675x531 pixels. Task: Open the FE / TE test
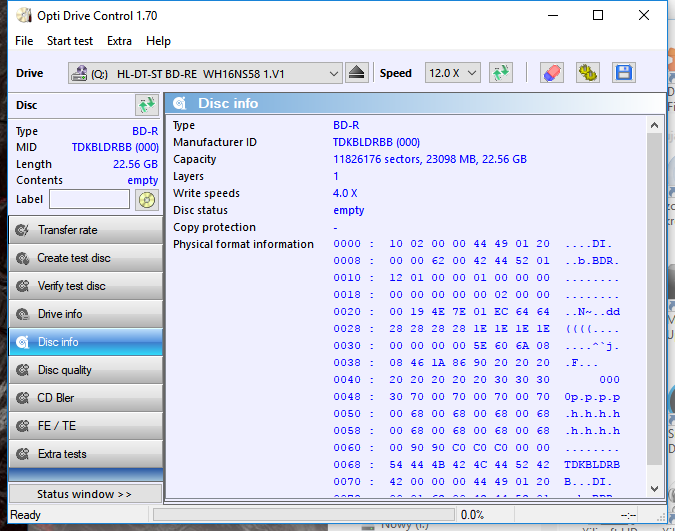tap(86, 426)
